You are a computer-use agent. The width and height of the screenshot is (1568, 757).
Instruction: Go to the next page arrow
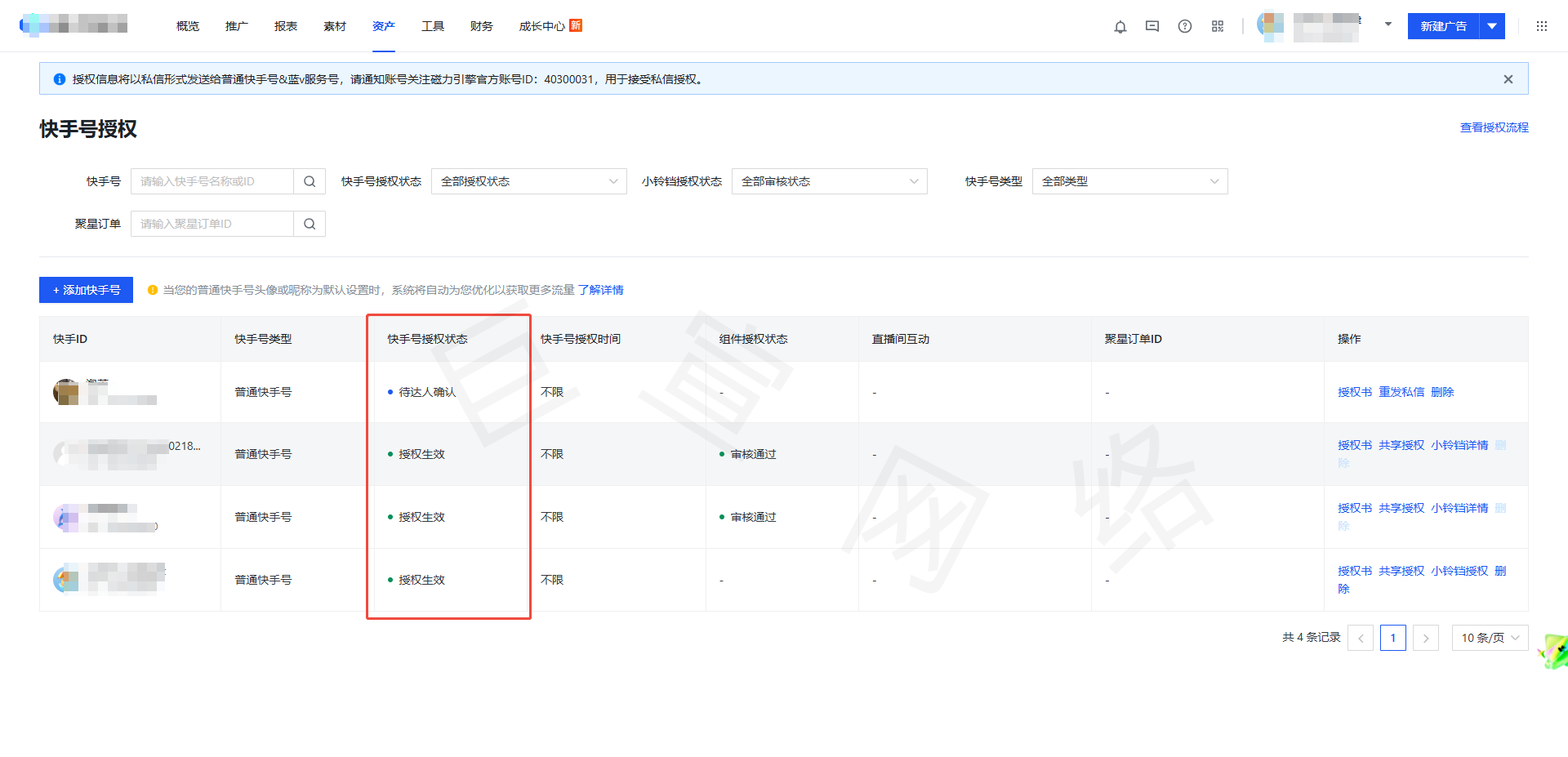click(x=1426, y=638)
